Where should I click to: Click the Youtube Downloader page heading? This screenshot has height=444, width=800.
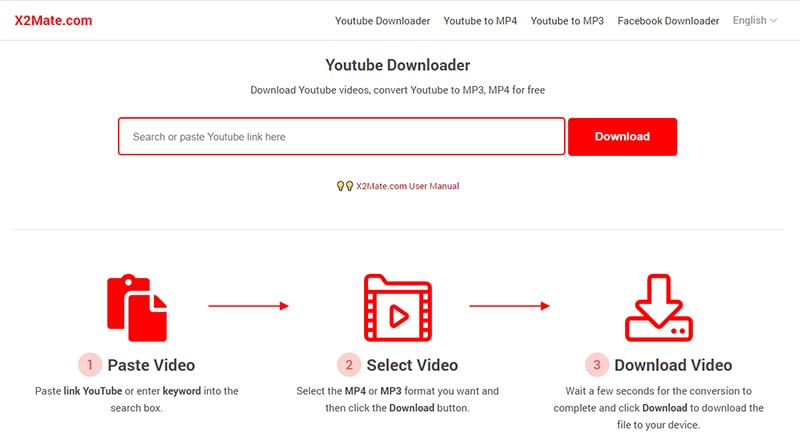[399, 65]
